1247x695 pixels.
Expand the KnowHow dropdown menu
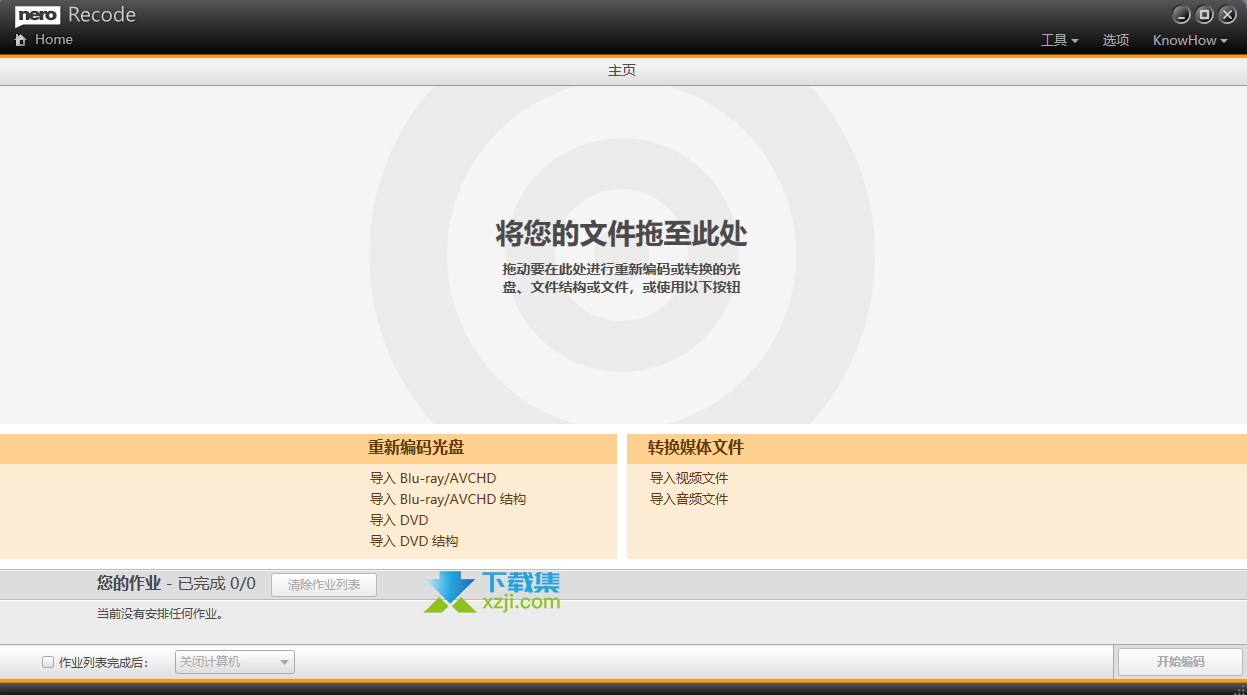point(1189,41)
